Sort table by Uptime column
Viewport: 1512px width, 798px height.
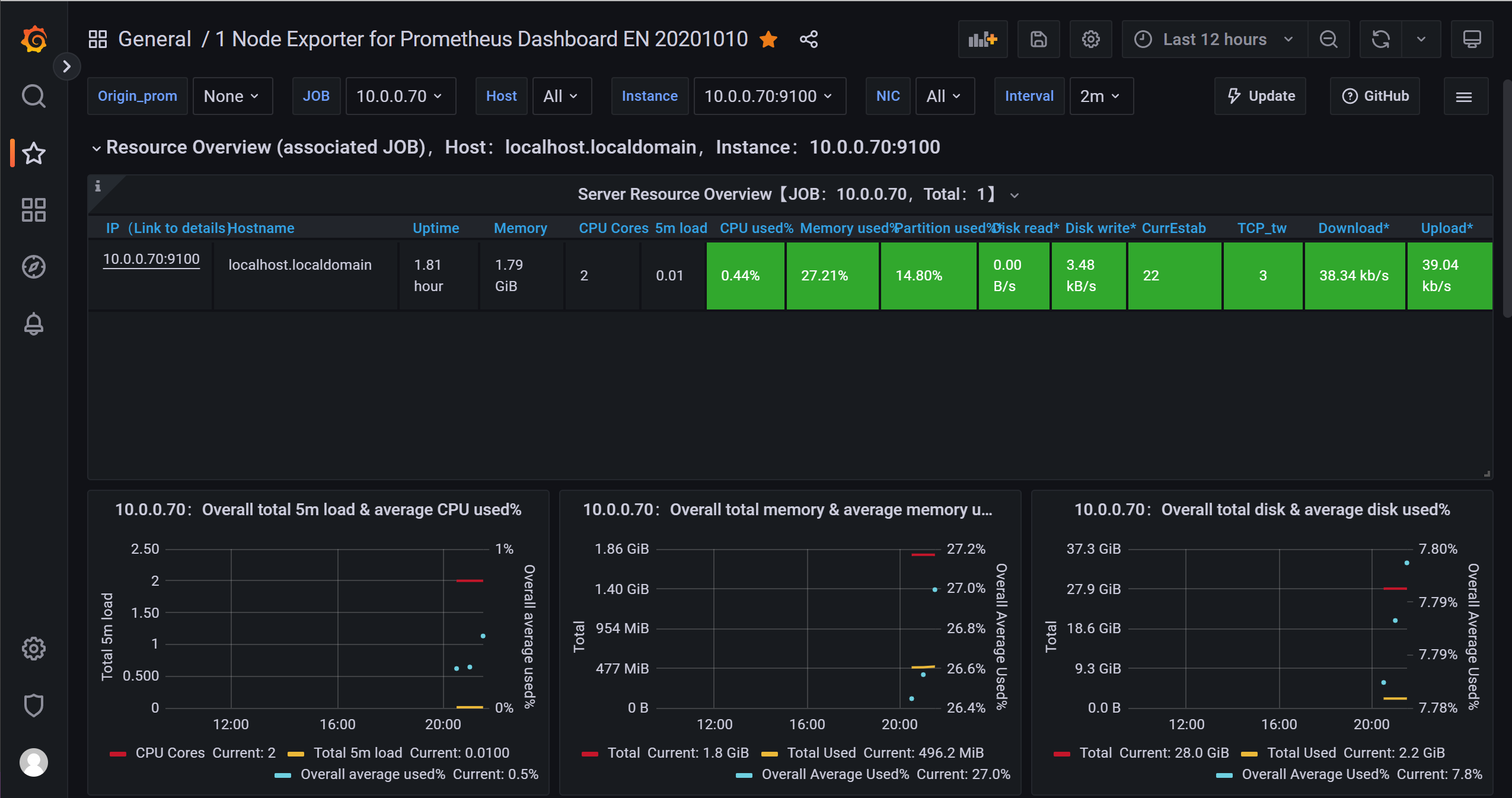(x=436, y=228)
